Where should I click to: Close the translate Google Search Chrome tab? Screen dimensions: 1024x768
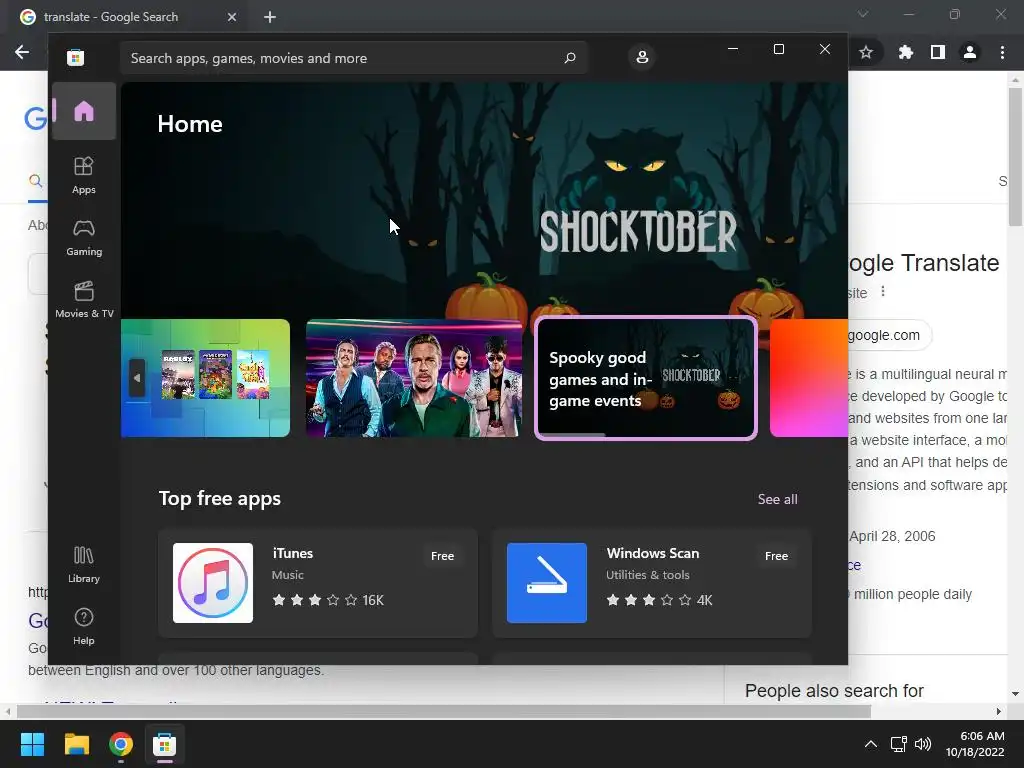[x=232, y=17]
